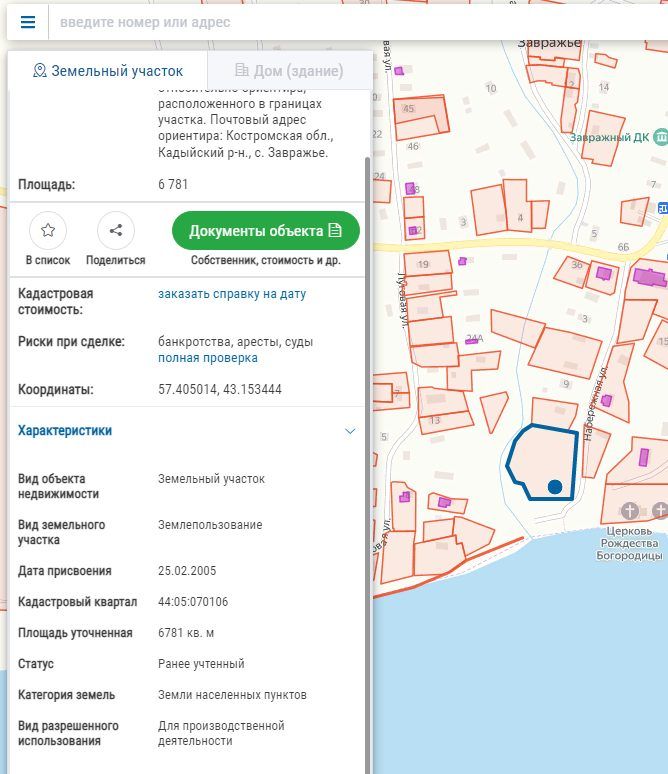
Task: Click the building icon in Дом tab
Action: (x=241, y=70)
